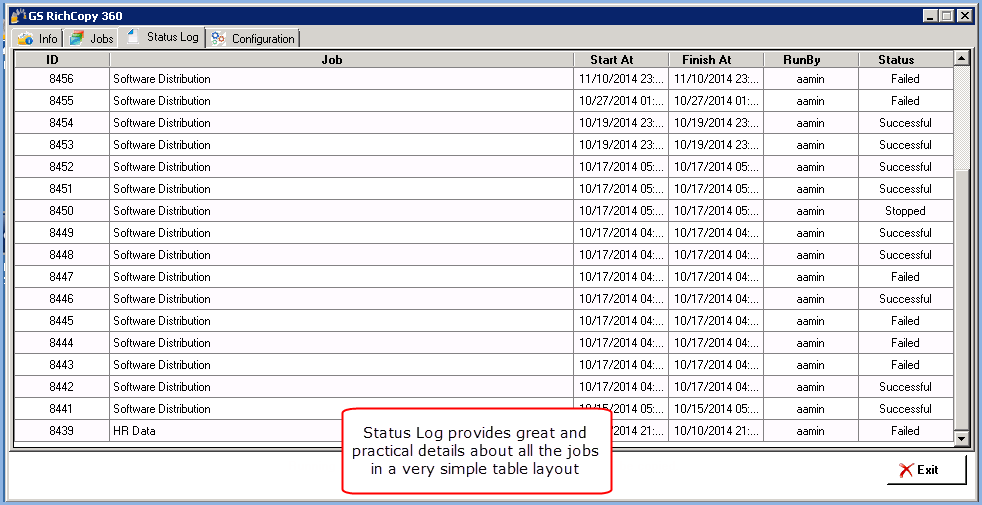
Task: Select job ID 8452
Action: 61,167
